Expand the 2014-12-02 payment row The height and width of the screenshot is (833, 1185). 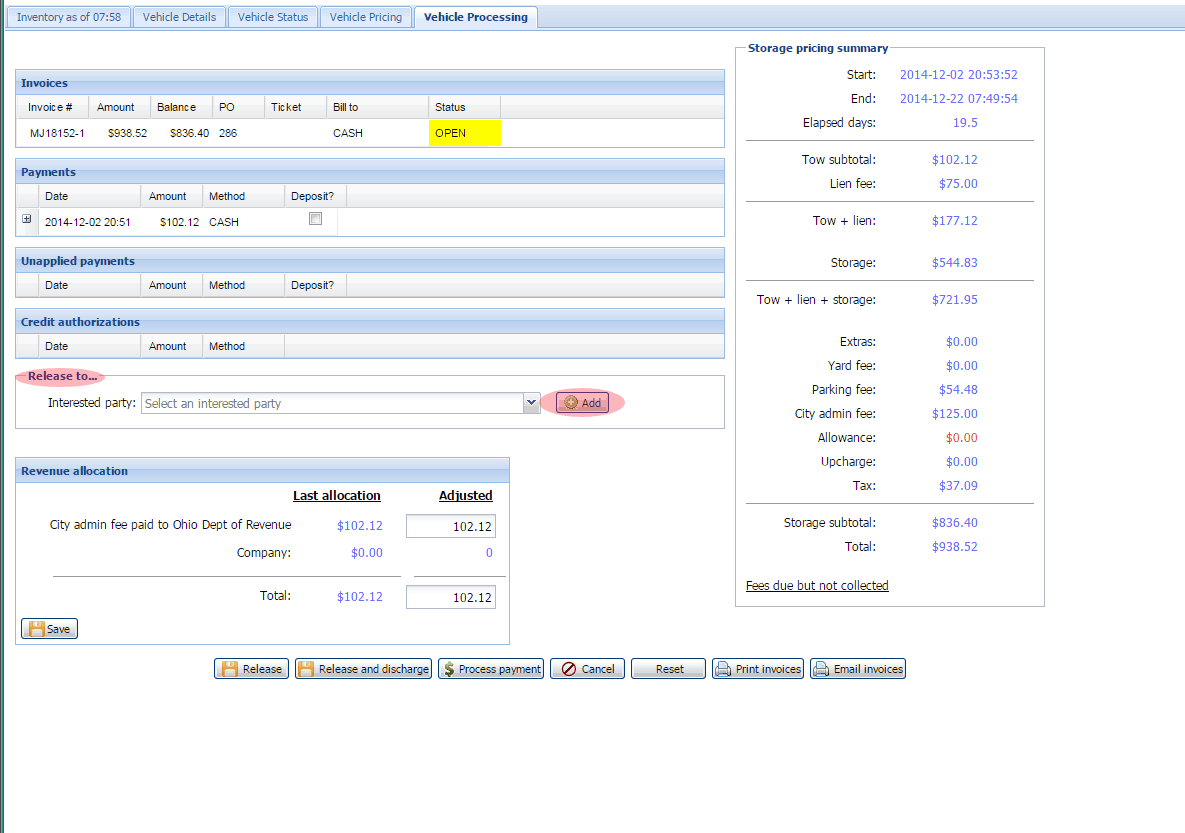coord(27,219)
